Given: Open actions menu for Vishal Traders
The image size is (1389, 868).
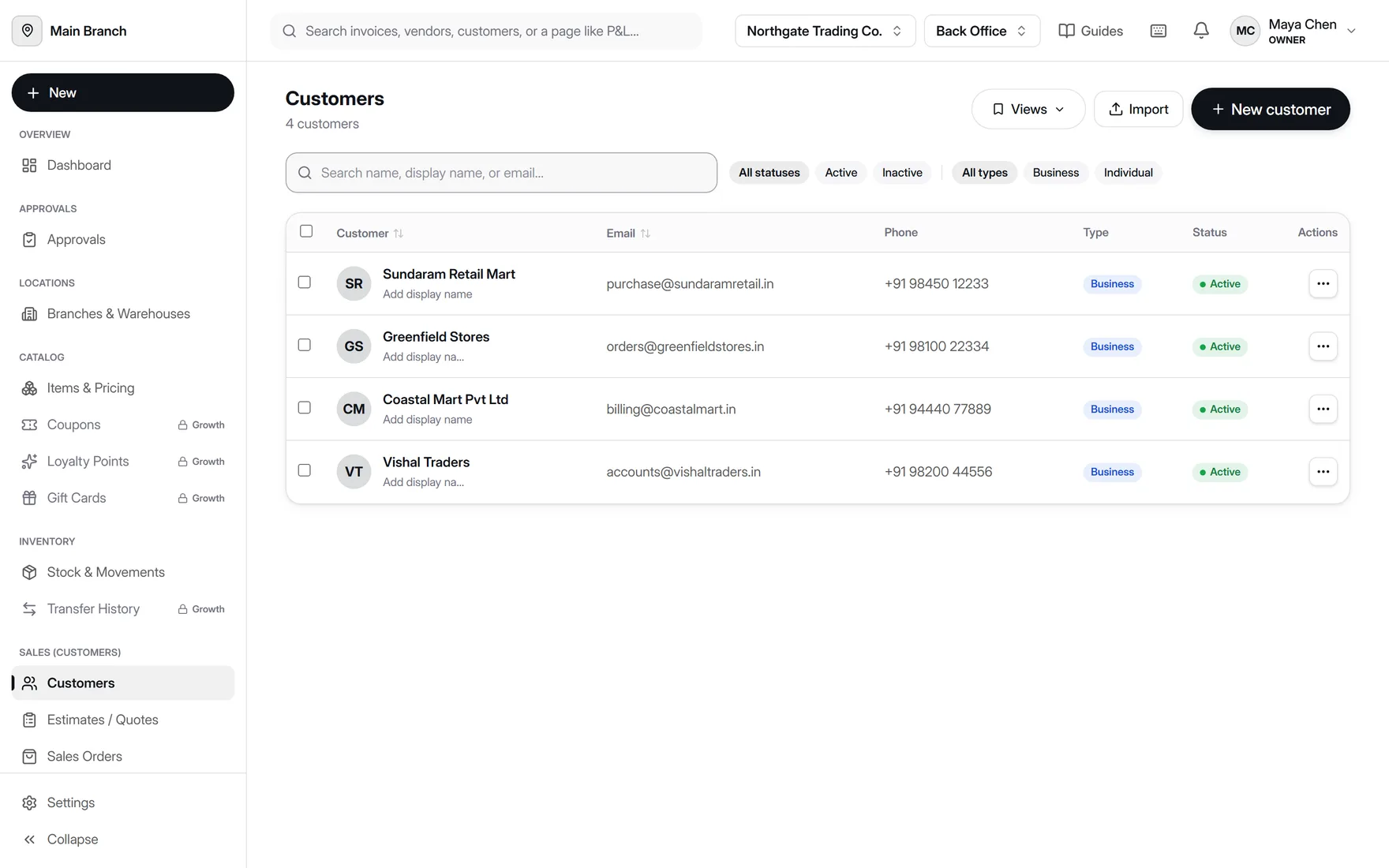Looking at the screenshot, I should click(1323, 472).
